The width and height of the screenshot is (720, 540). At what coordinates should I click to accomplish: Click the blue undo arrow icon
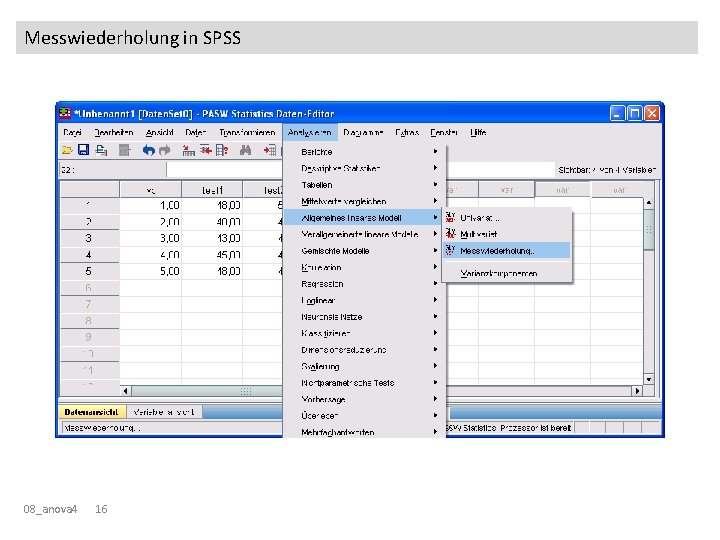pos(148,150)
